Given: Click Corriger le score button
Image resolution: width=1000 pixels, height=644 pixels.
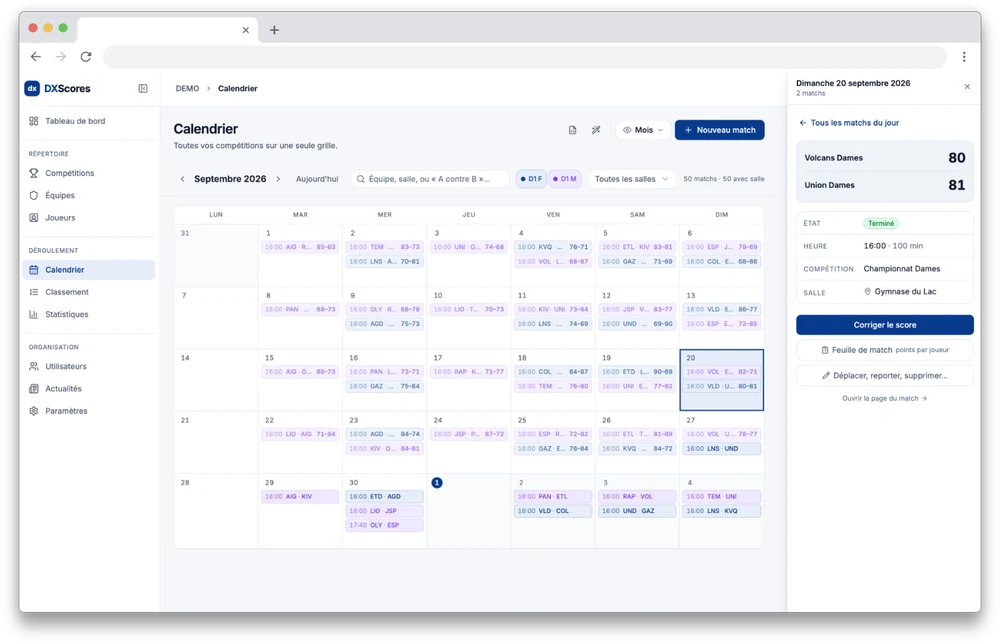Looking at the screenshot, I should 885,325.
